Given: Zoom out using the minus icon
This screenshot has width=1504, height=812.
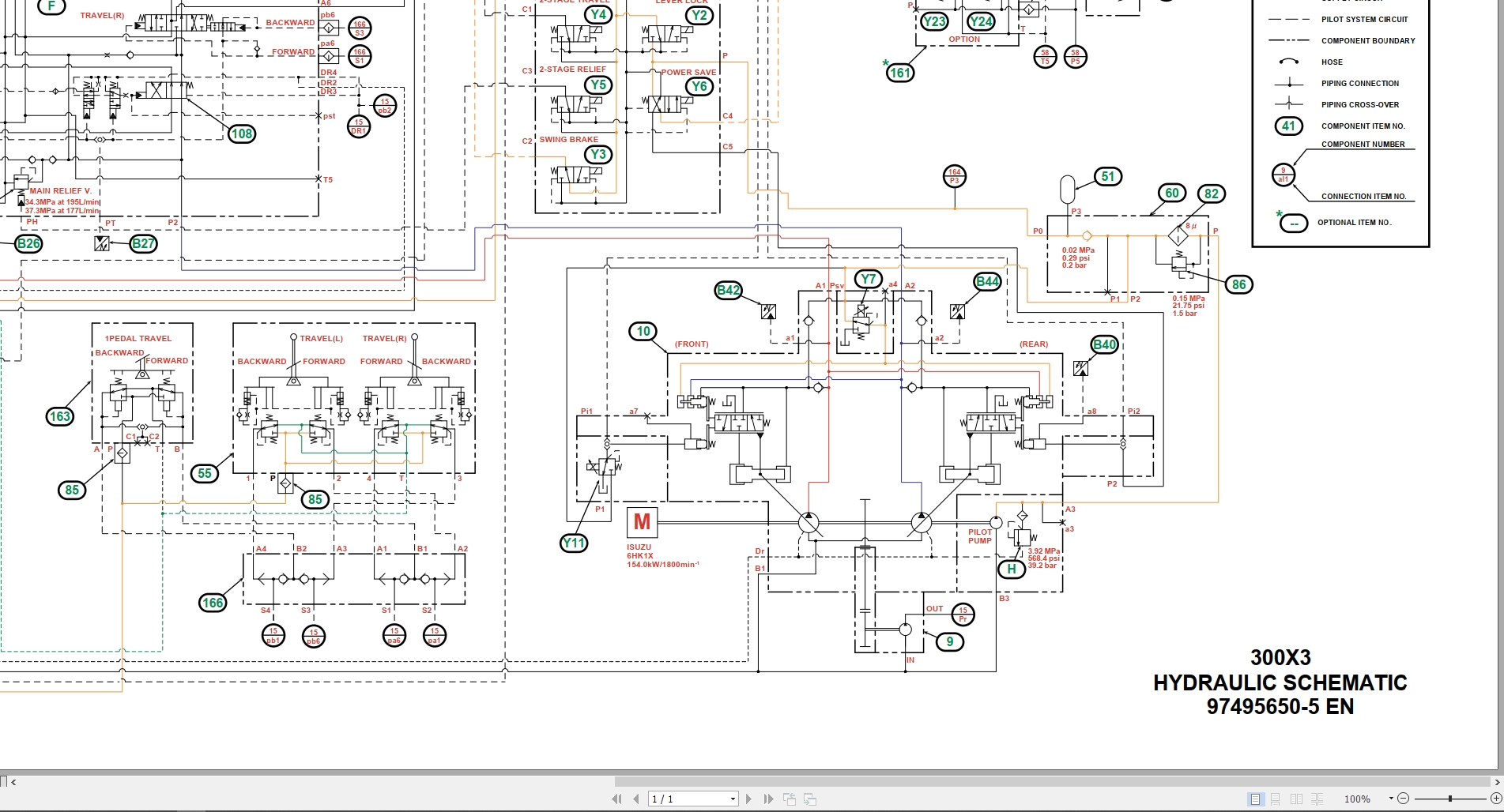Looking at the screenshot, I should (x=1404, y=799).
